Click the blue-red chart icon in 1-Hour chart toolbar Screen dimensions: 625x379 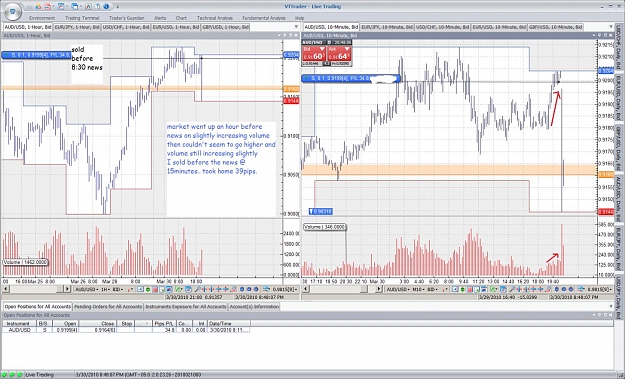[x=169, y=289]
